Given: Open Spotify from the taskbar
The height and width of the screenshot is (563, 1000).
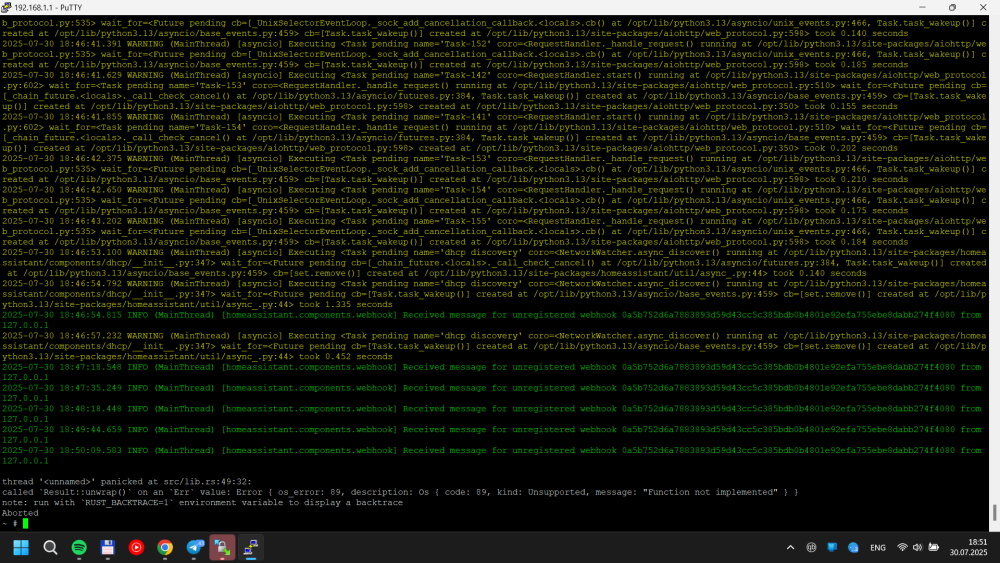Looking at the screenshot, I should point(79,548).
